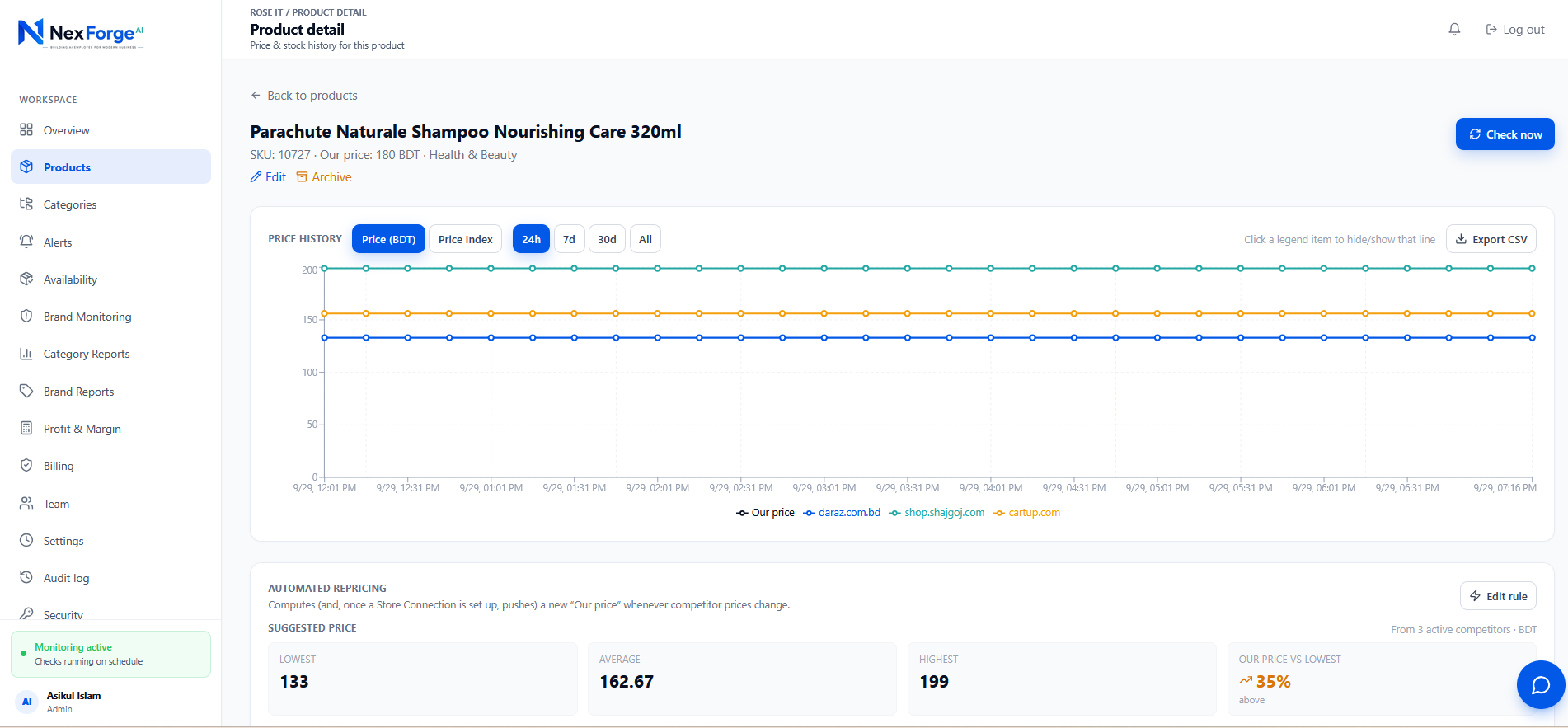Open the Audit log history icon
The height and width of the screenshot is (728, 1568).
click(x=26, y=578)
